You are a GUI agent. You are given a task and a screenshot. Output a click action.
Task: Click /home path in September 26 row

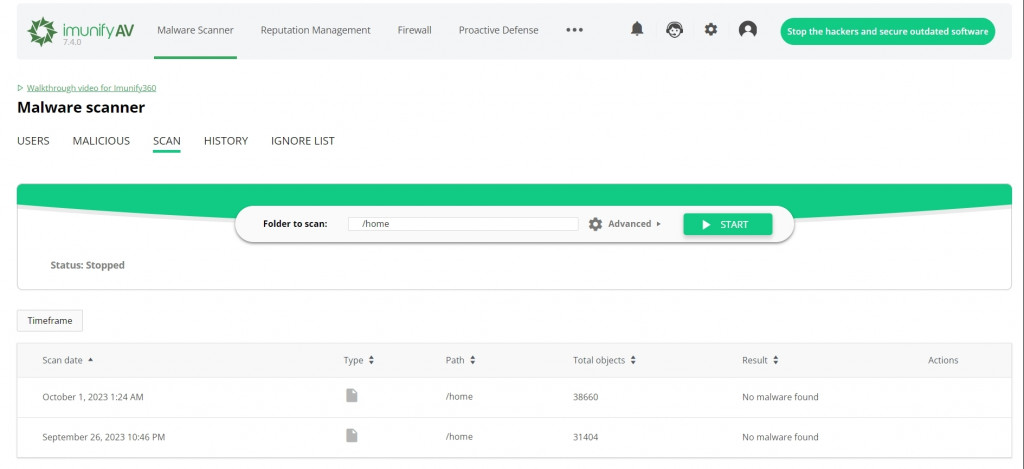[459, 436]
